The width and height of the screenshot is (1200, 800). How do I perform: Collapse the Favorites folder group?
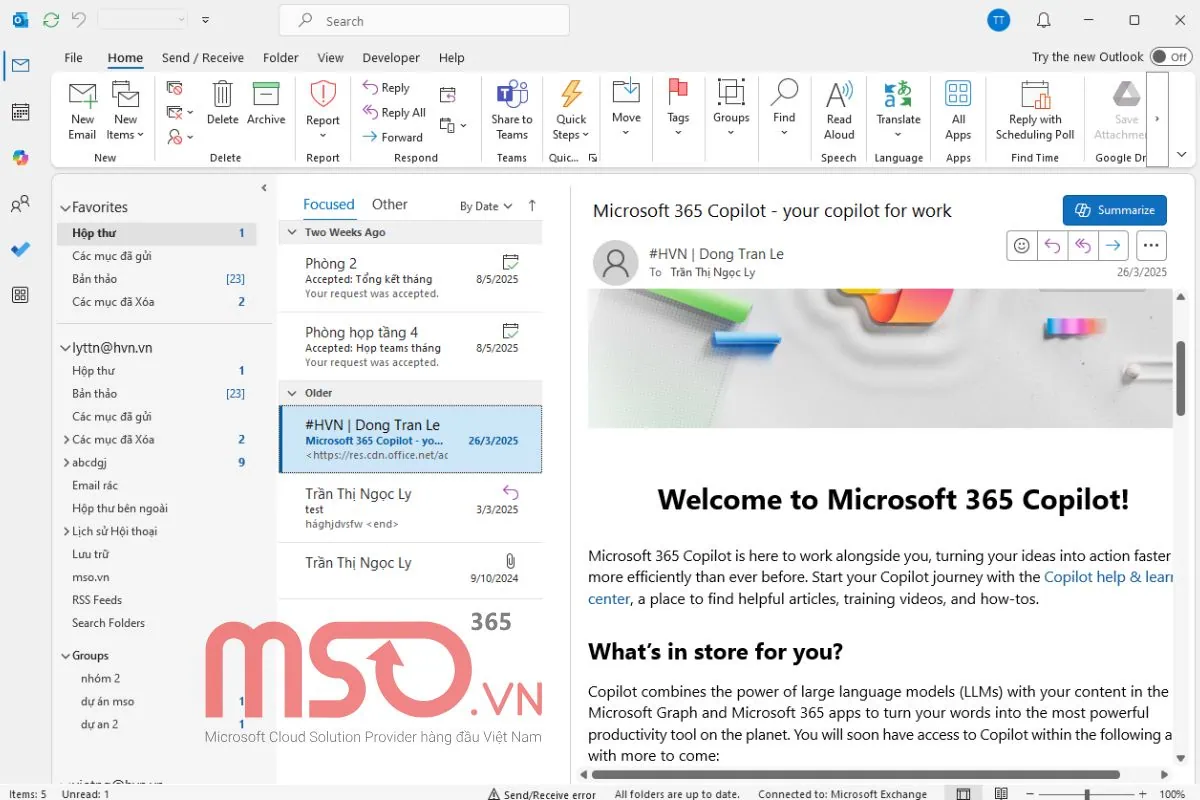[x=66, y=208]
